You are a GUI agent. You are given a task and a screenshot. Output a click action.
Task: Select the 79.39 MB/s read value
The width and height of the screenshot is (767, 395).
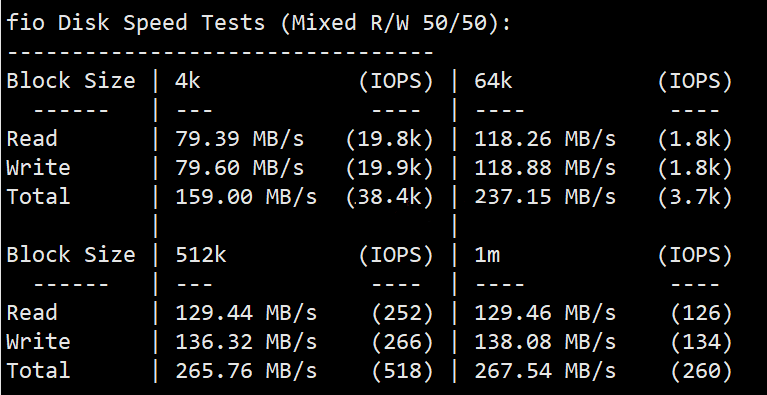pos(240,139)
